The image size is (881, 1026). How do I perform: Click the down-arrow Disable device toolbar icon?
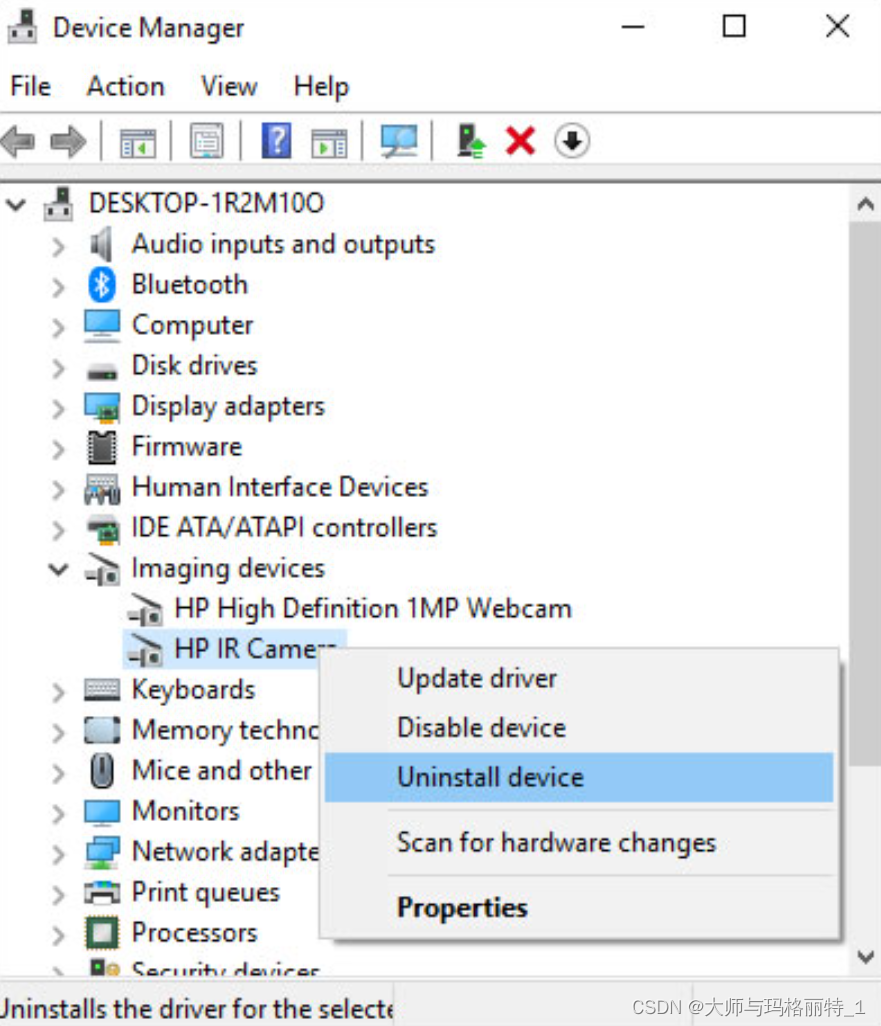point(572,141)
